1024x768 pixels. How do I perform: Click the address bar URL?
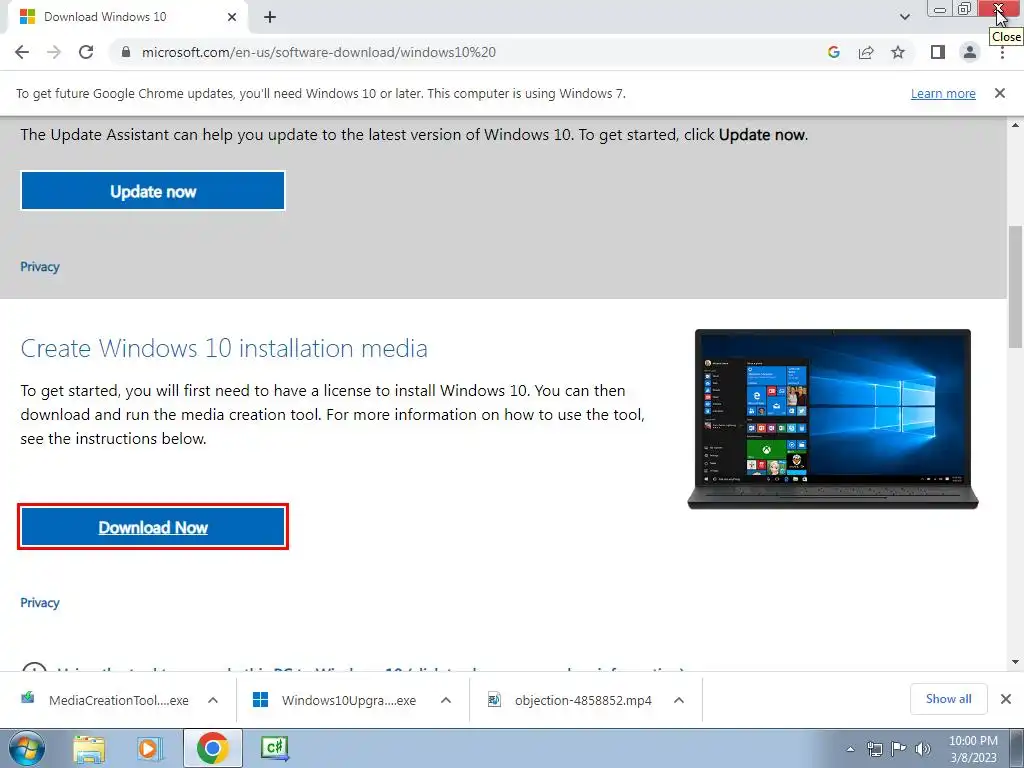coord(319,52)
